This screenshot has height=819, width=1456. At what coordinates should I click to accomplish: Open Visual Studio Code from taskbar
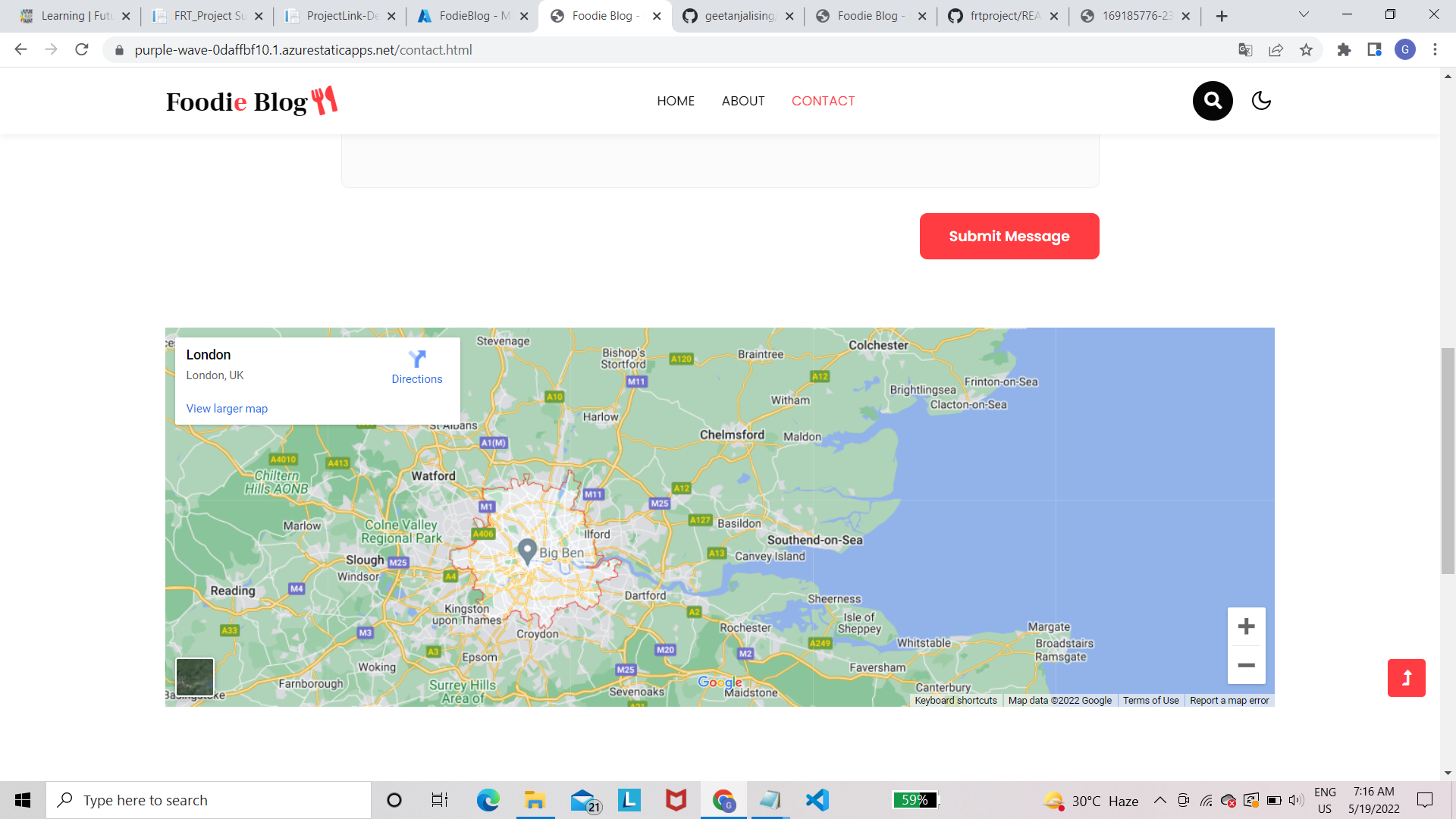tap(817, 800)
